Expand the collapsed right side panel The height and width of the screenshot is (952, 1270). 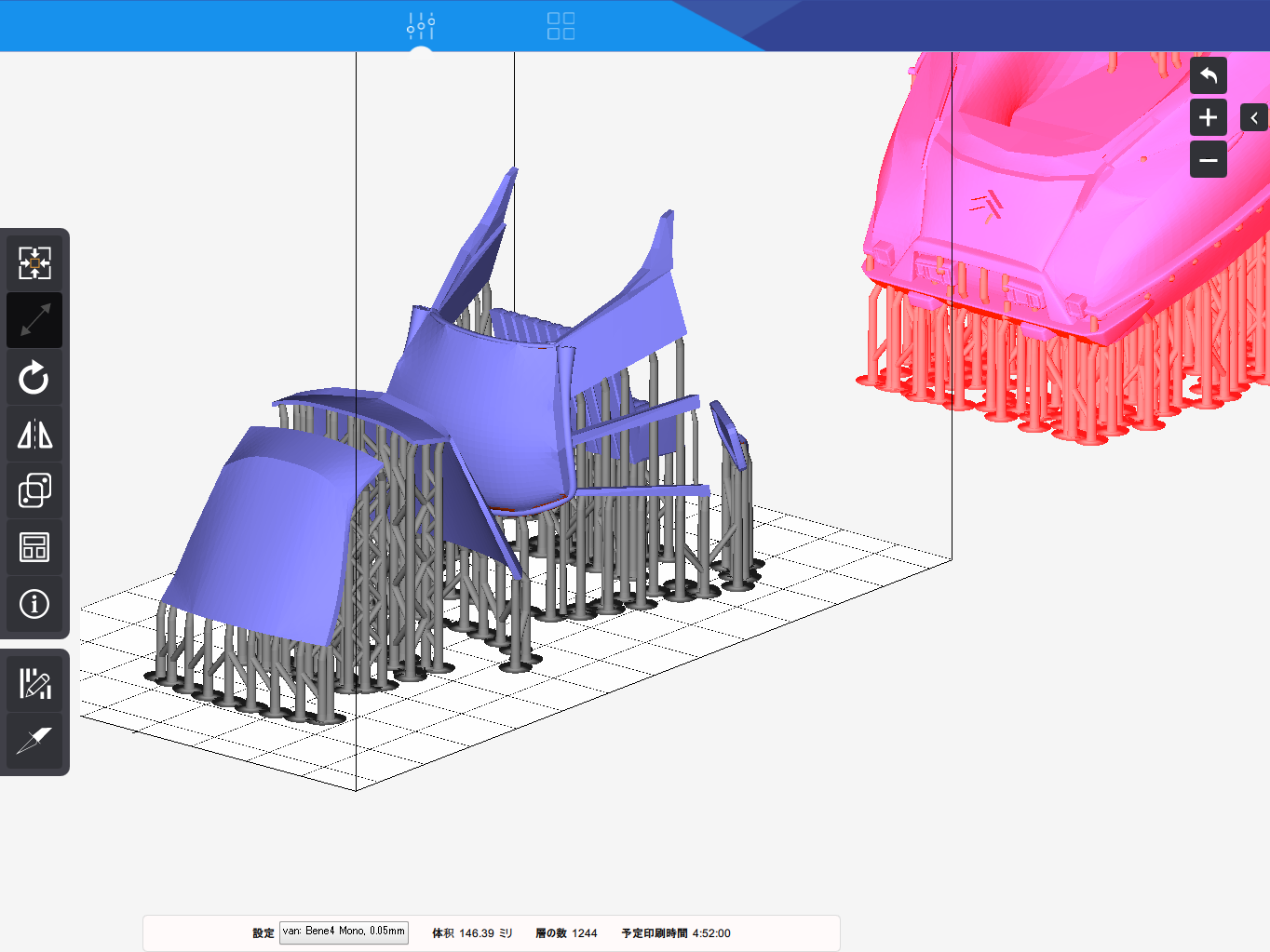tap(1253, 117)
